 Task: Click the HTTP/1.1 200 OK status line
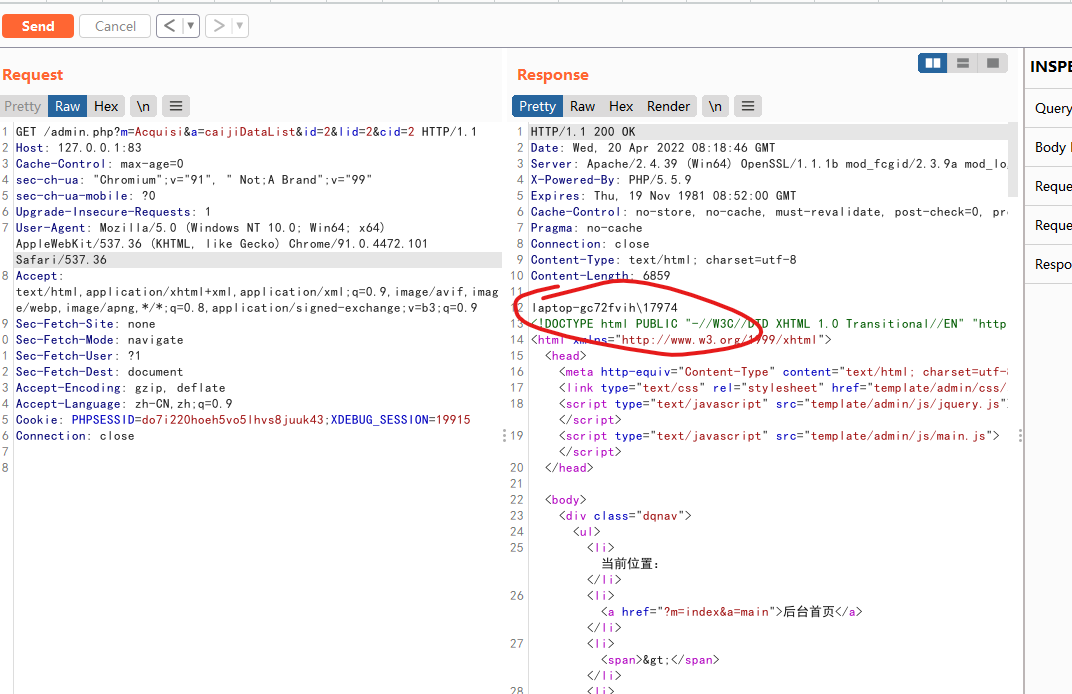(583, 131)
